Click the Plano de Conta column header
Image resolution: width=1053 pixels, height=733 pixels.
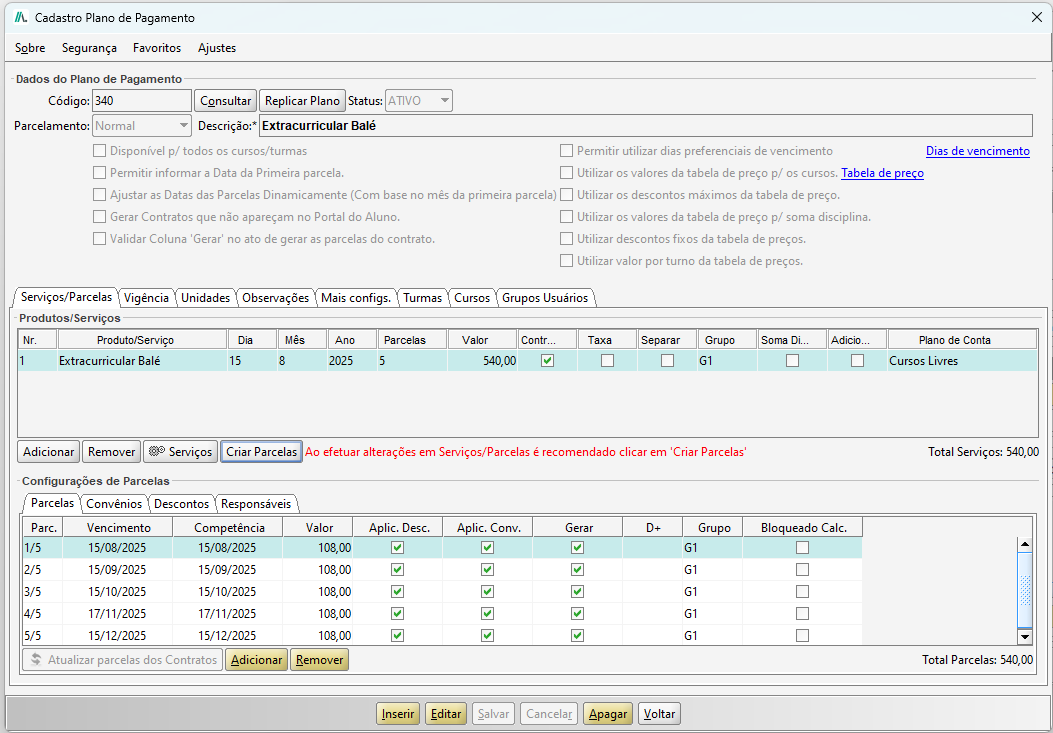pyautogui.click(x=962, y=340)
